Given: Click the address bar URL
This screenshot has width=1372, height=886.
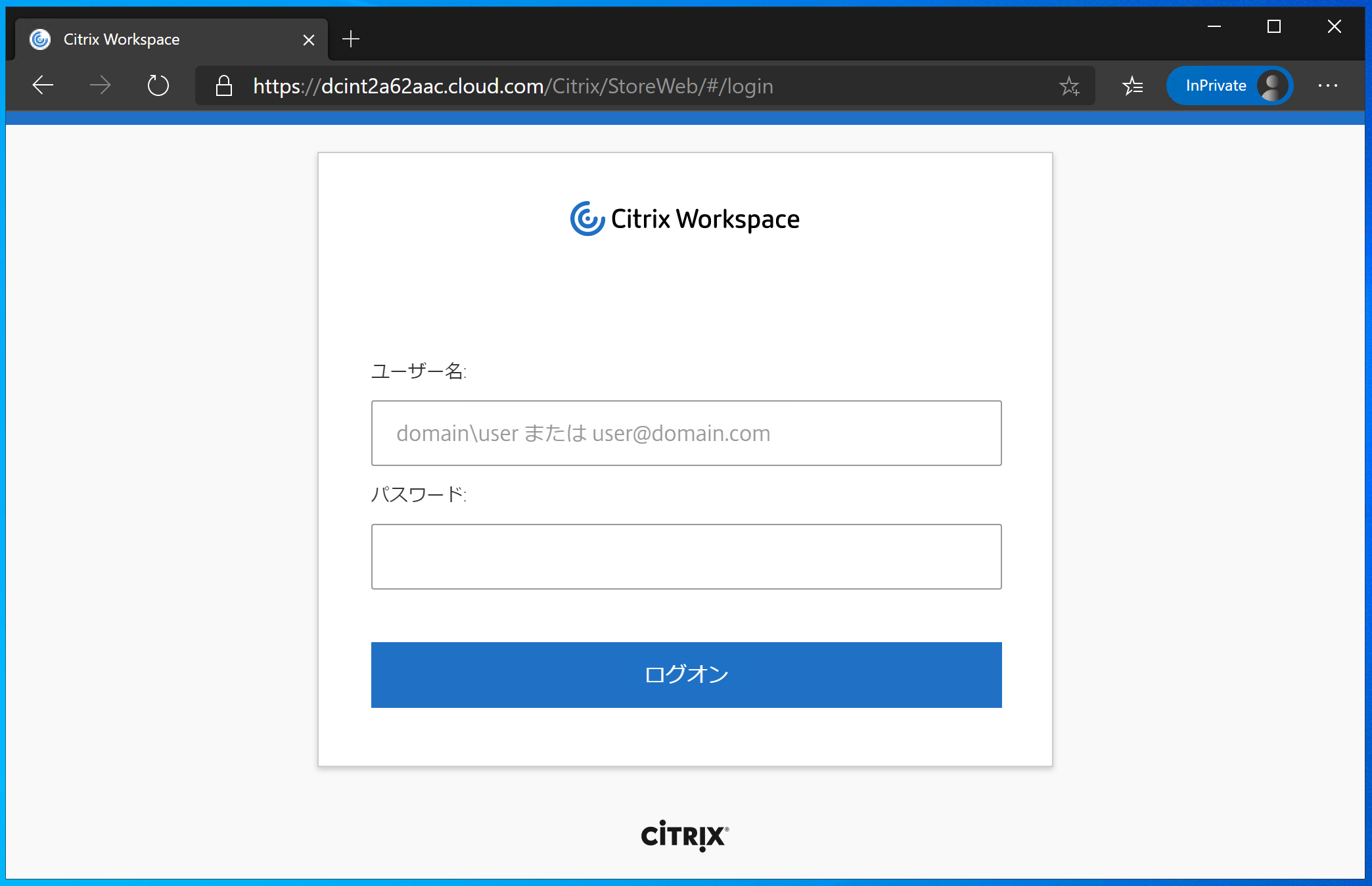Looking at the screenshot, I should pyautogui.click(x=513, y=86).
